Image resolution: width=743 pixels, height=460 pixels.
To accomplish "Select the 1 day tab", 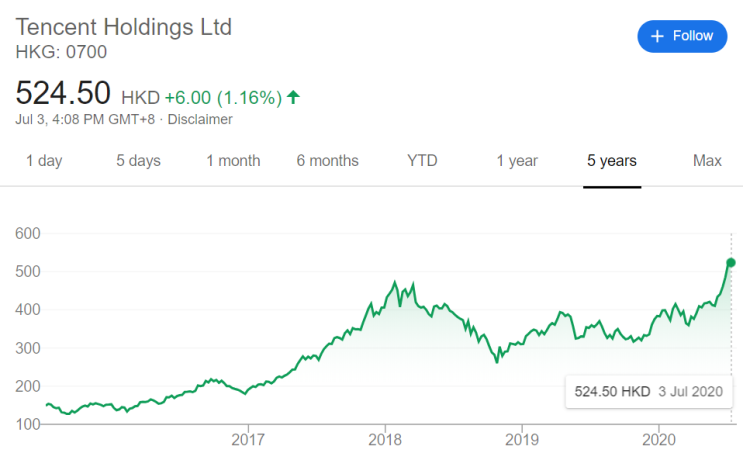I will pyautogui.click(x=43, y=160).
